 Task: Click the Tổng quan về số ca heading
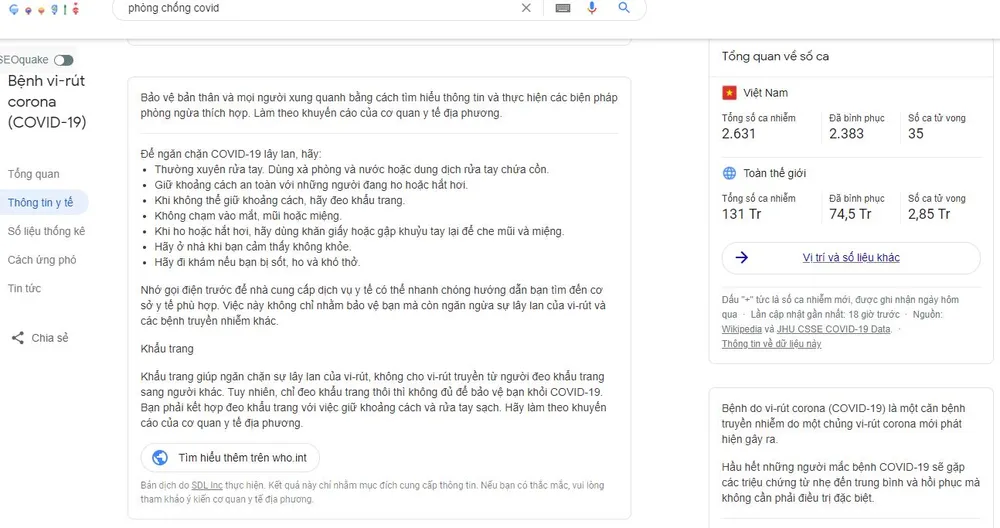(x=775, y=56)
